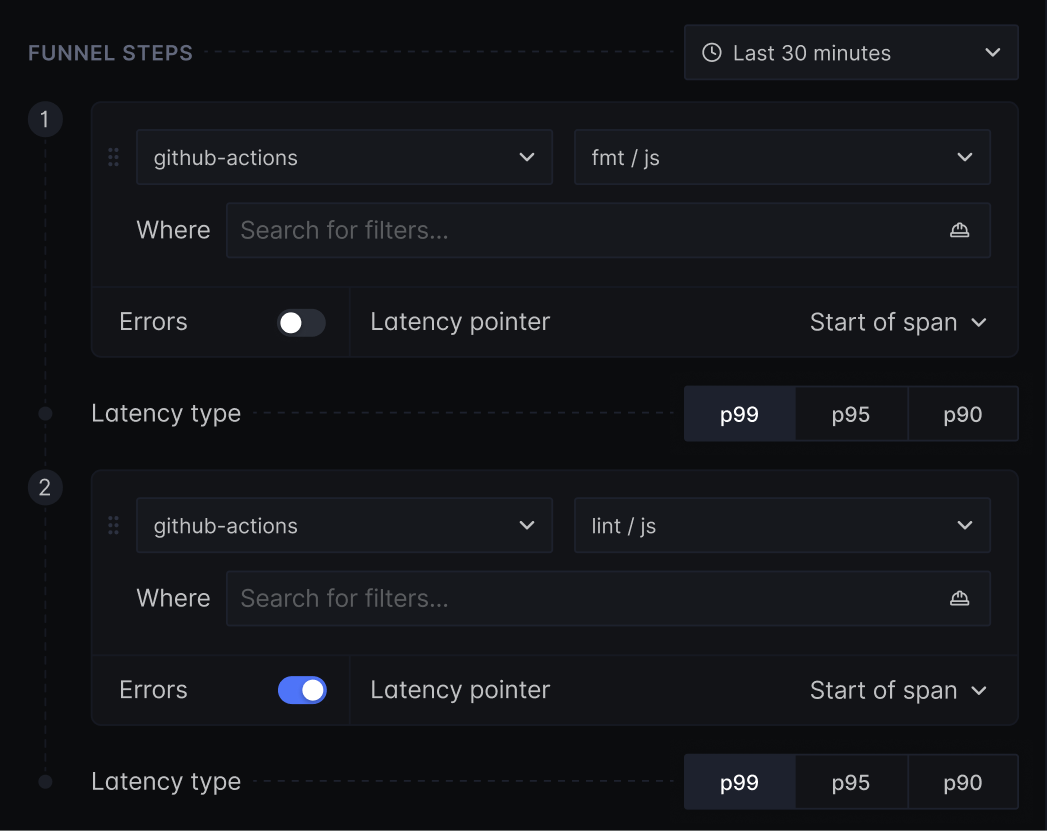Click the drag handle on step 2

(x=113, y=525)
